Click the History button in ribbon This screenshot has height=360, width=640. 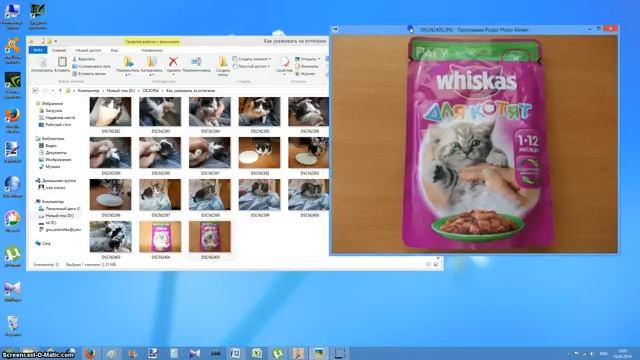[305, 73]
